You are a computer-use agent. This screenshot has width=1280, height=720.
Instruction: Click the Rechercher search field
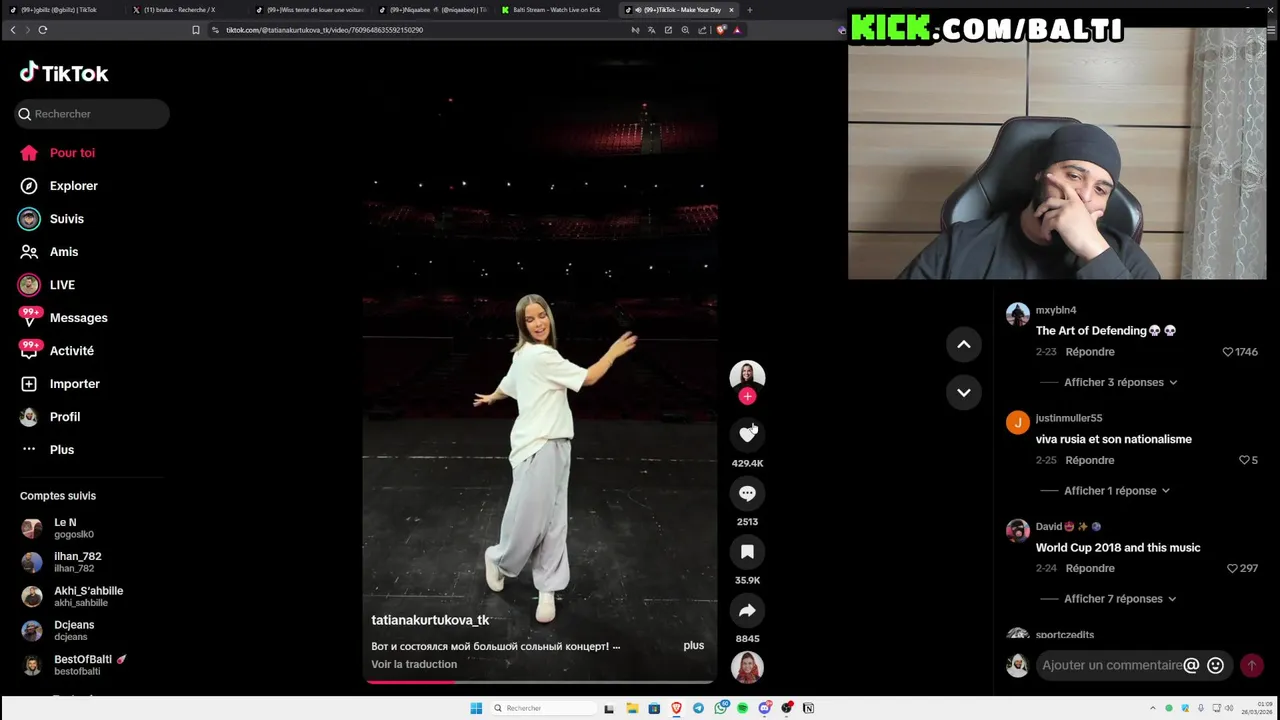tap(92, 114)
